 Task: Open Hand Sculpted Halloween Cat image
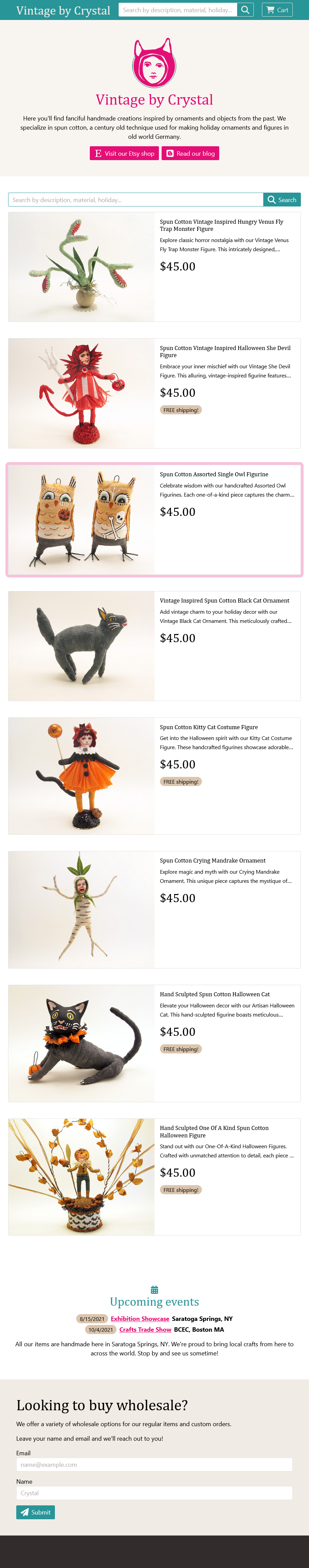point(81,1043)
